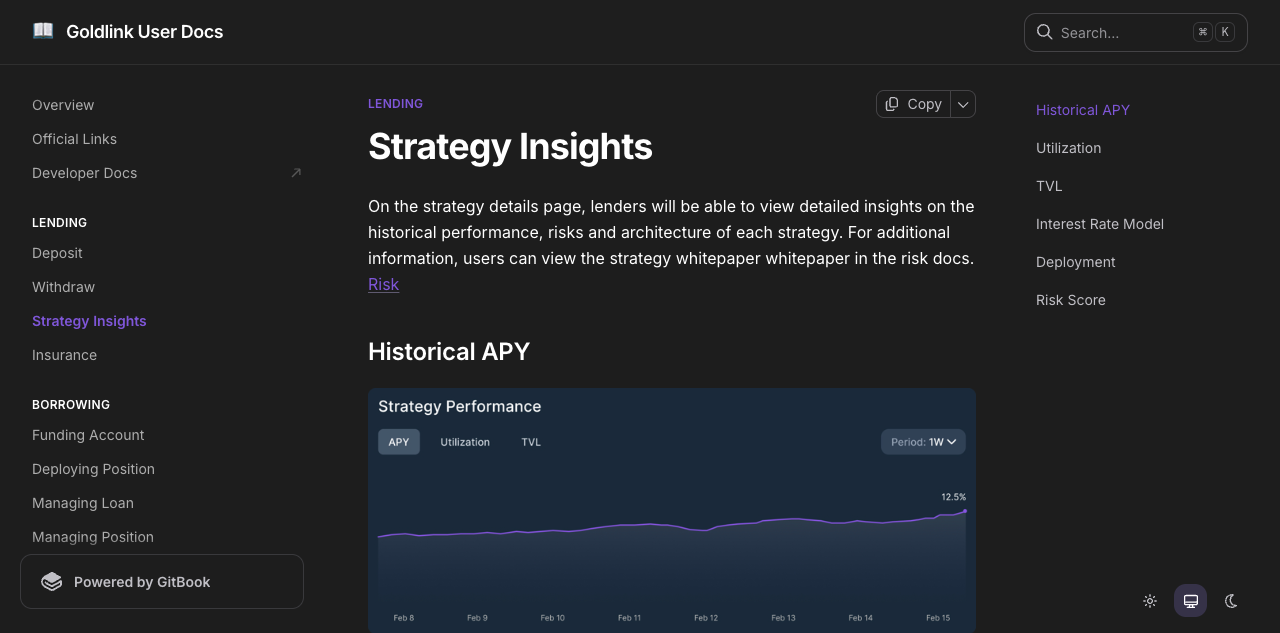1280x633 pixels.
Task: Select the TVL chart tab
Action: (531, 442)
